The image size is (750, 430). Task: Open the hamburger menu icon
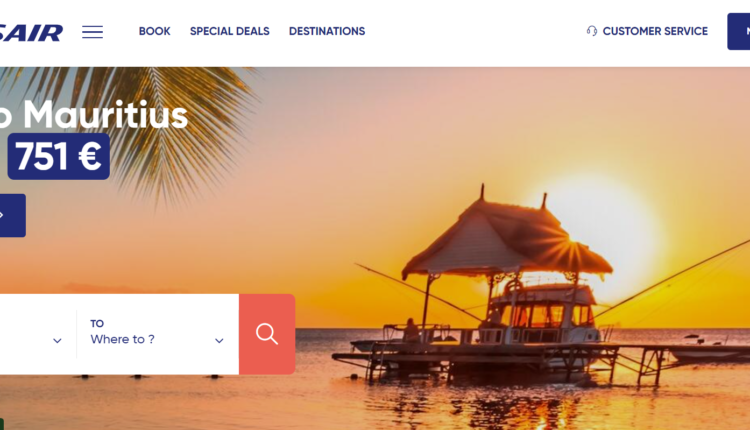(92, 32)
